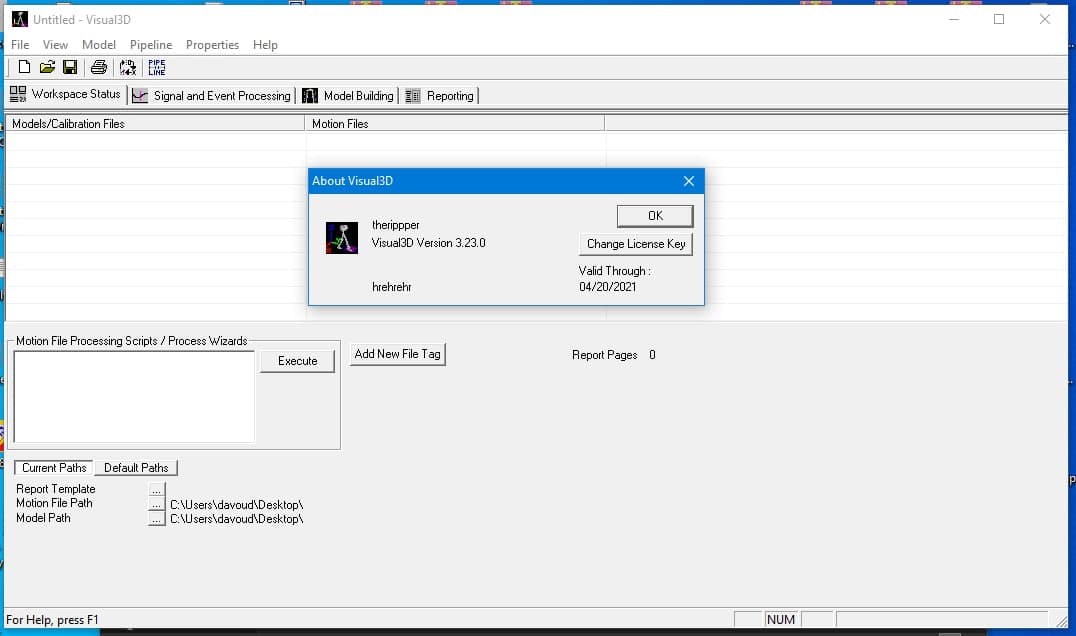Maximize the Visual3D window

999,19
